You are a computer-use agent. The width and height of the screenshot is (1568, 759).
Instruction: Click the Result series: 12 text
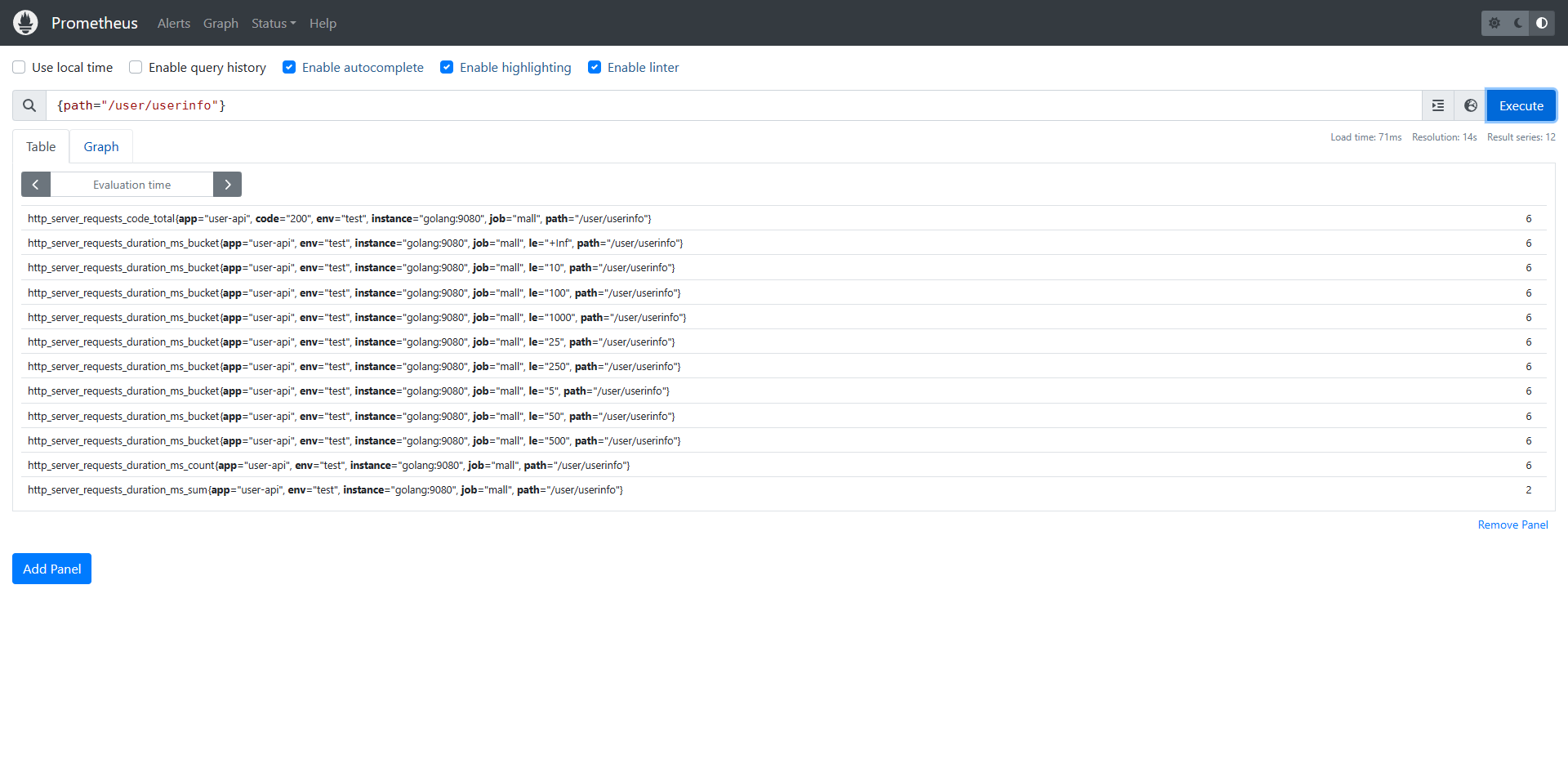(x=1521, y=137)
